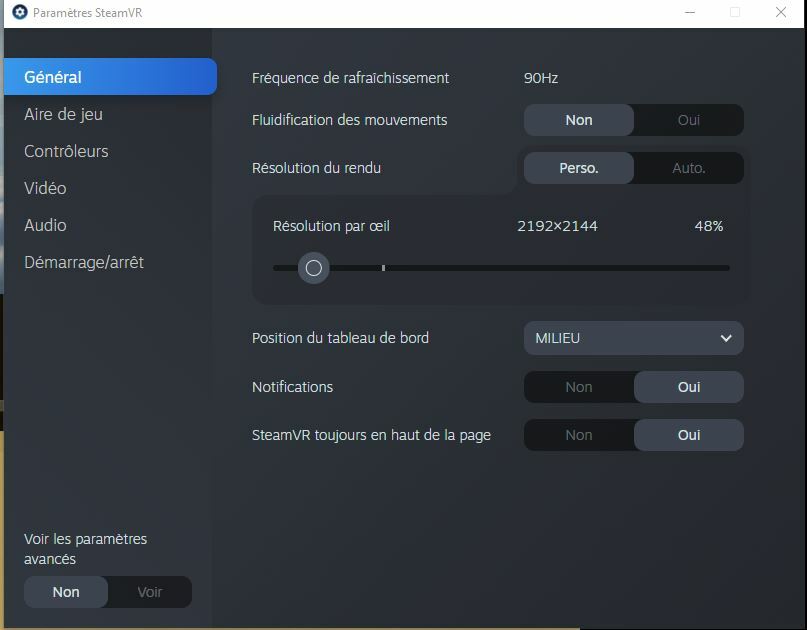Enable SteamVR toujours en haut de la page

(689, 435)
